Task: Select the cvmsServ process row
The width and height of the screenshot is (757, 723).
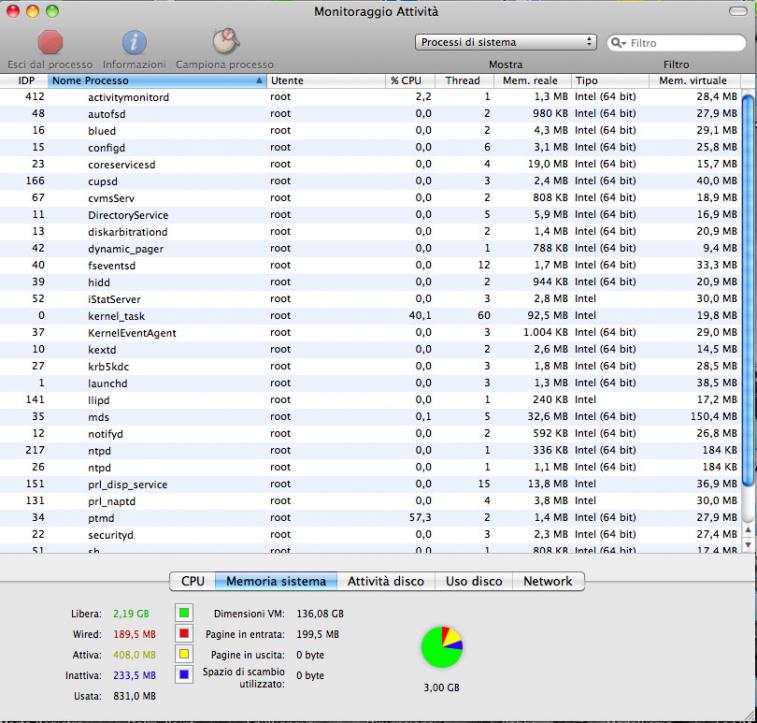Action: tap(370, 198)
